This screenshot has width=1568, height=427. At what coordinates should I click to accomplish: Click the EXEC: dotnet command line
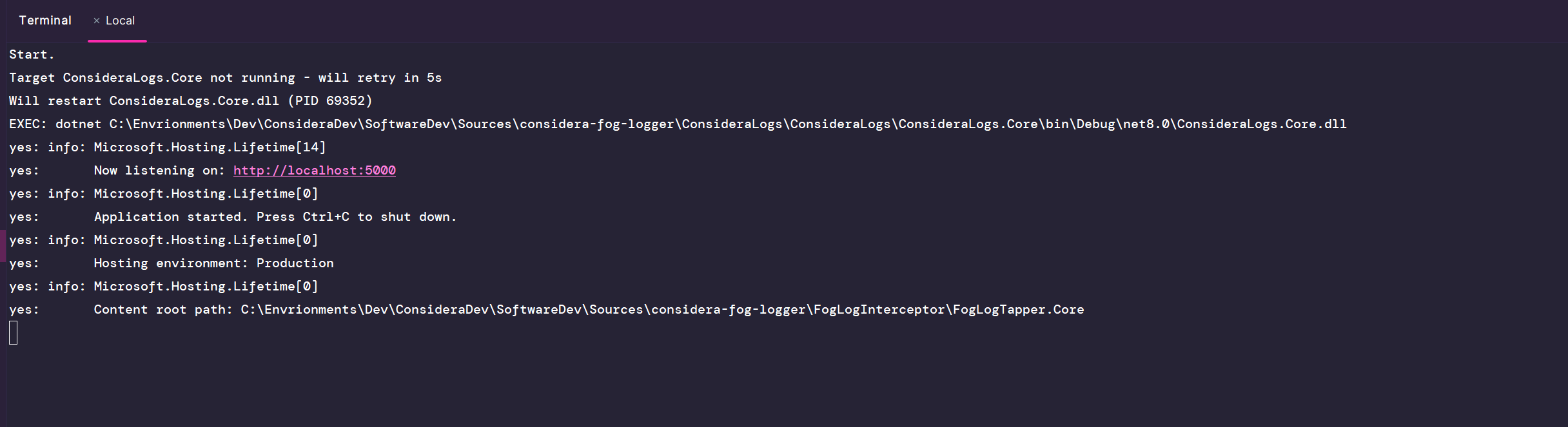coord(678,124)
